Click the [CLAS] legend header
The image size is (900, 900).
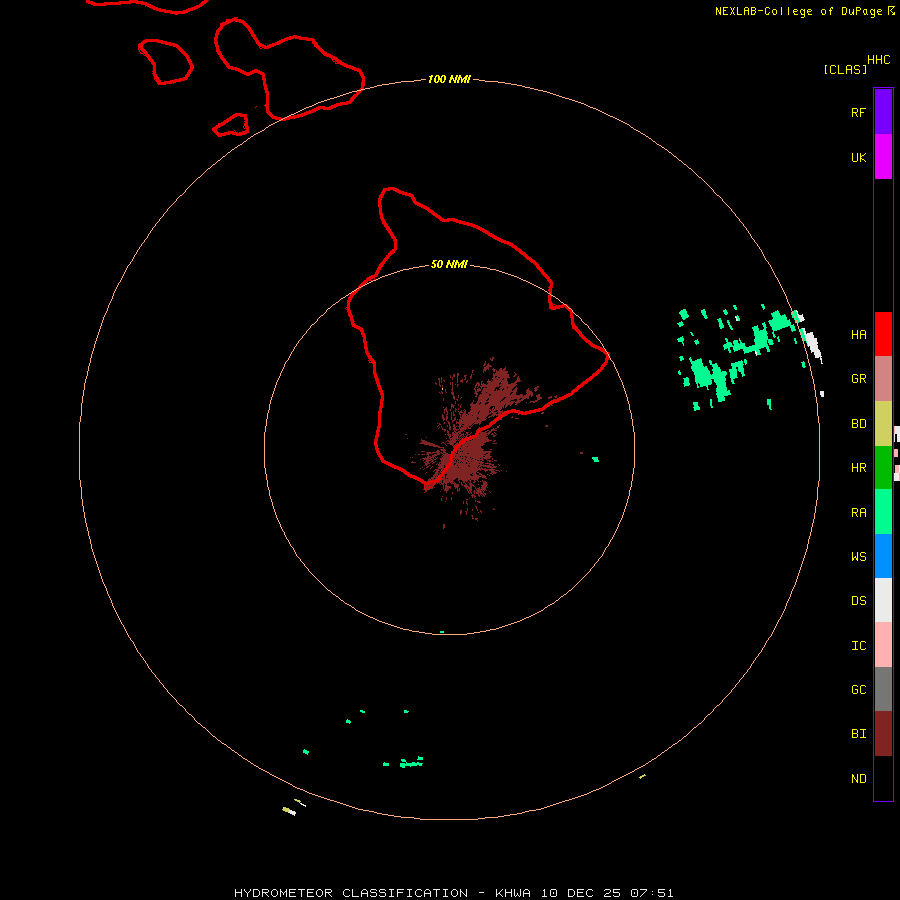845,69
